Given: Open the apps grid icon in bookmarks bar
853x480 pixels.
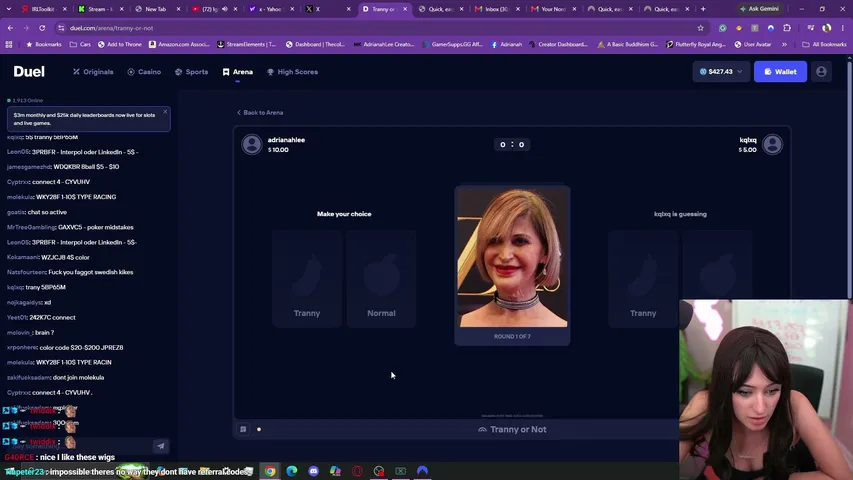Looking at the screenshot, I should [x=9, y=44].
